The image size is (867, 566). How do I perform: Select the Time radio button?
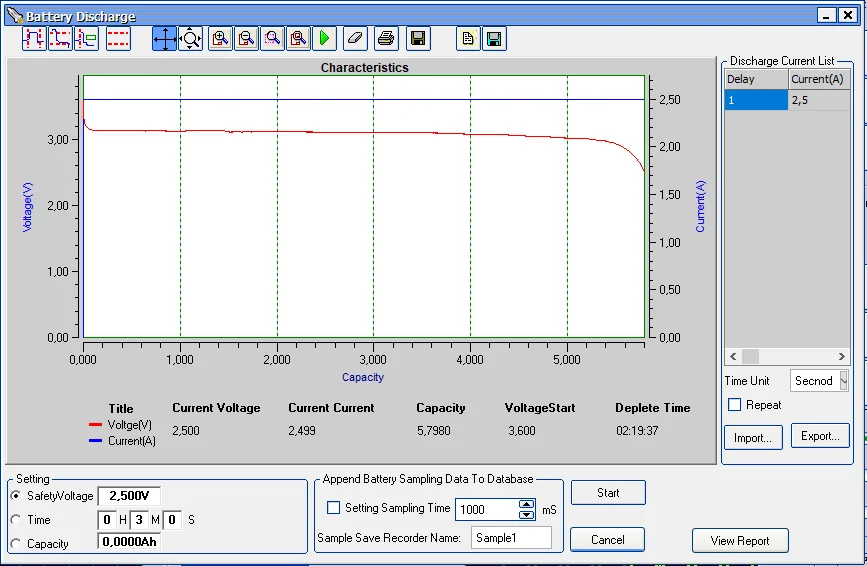[x=15, y=520]
